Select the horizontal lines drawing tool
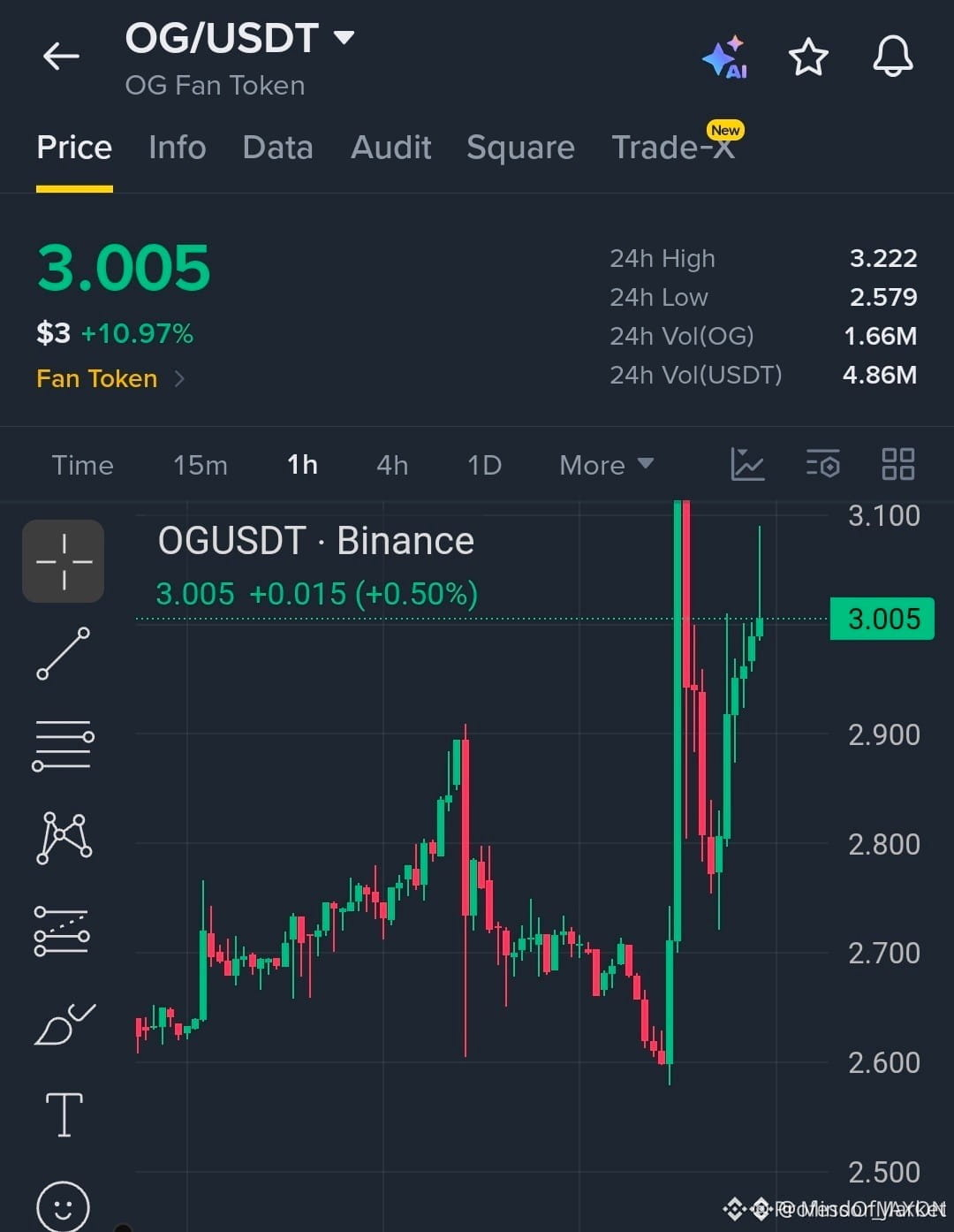The width and height of the screenshot is (954, 1232). click(x=64, y=745)
